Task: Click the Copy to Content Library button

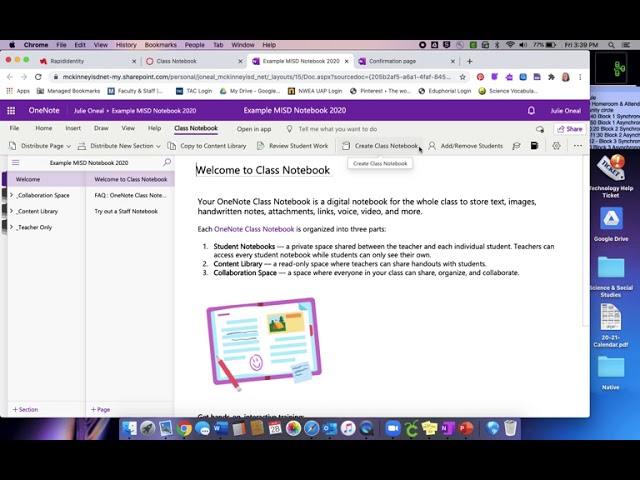Action: (207, 146)
